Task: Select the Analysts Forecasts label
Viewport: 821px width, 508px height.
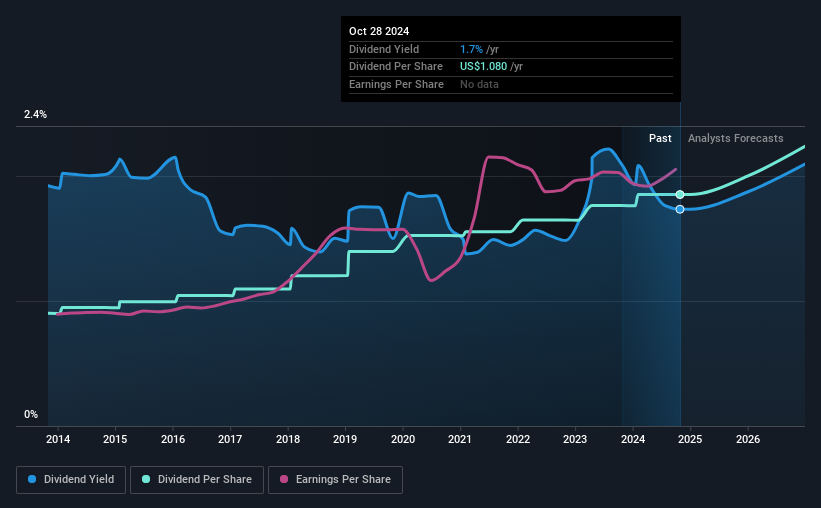Action: 735,138
